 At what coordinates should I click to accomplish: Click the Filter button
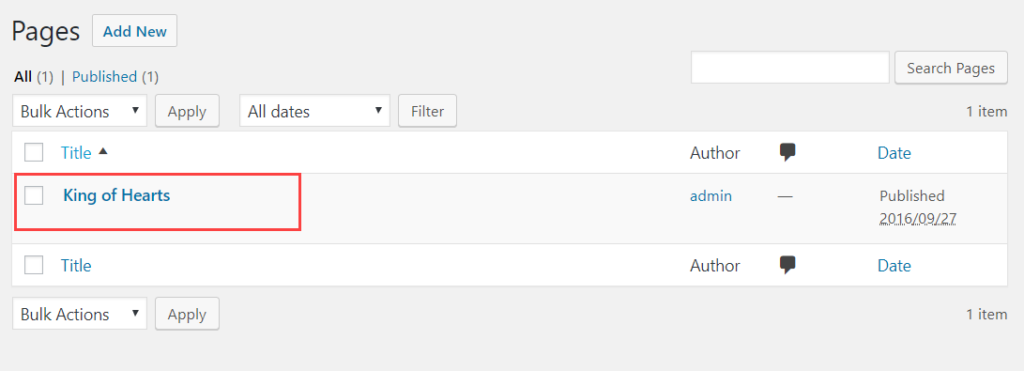pos(427,111)
